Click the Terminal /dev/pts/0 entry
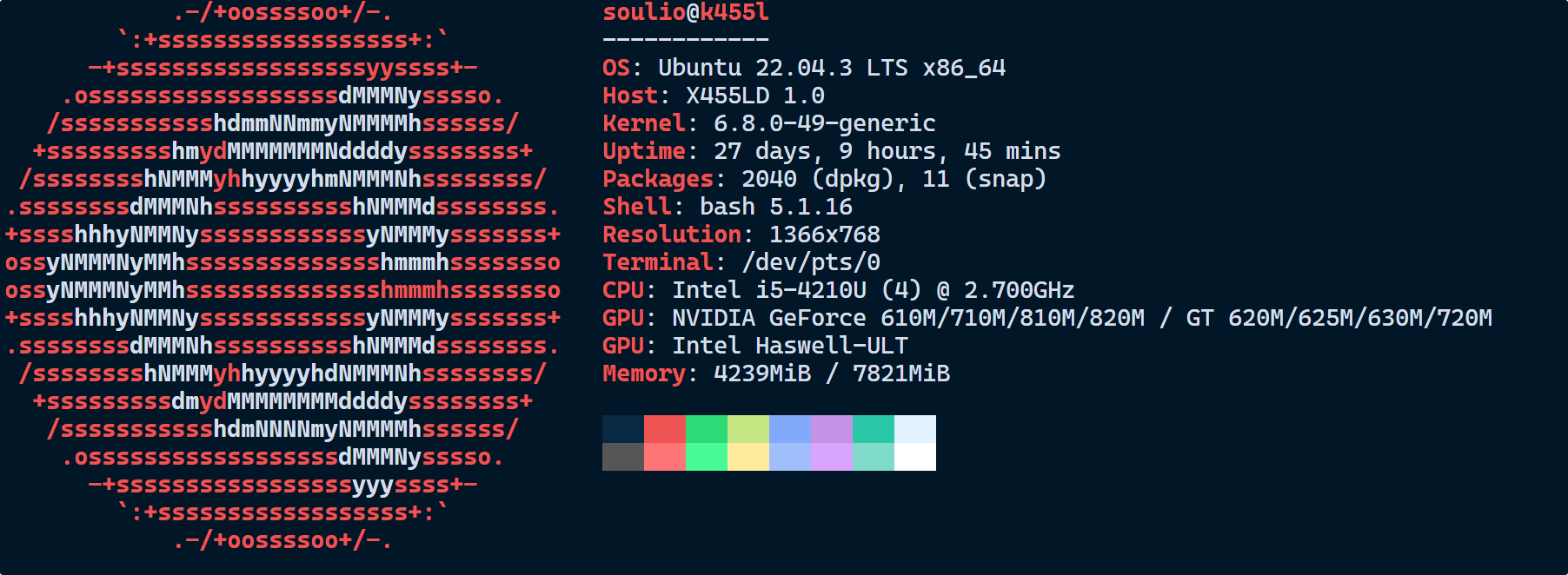 [x=741, y=262]
